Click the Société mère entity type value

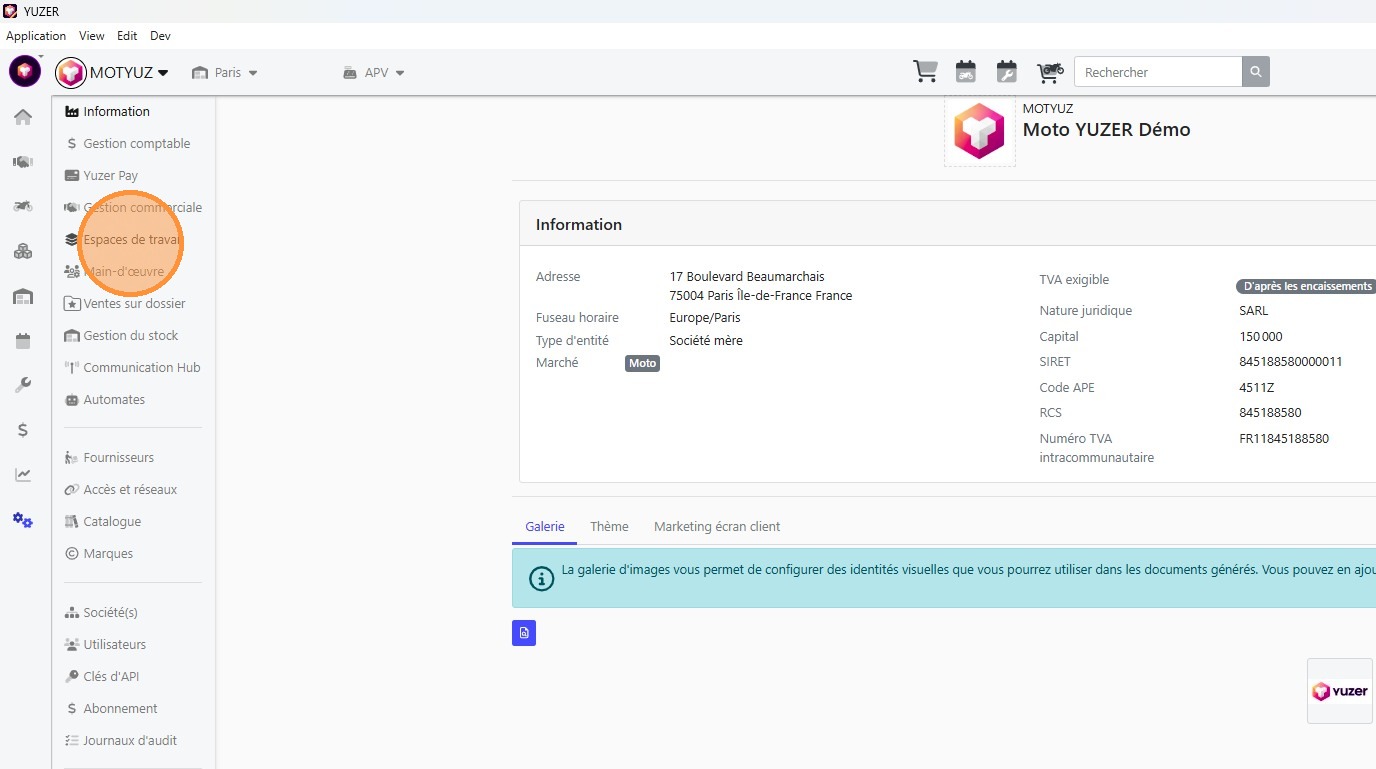tap(706, 341)
